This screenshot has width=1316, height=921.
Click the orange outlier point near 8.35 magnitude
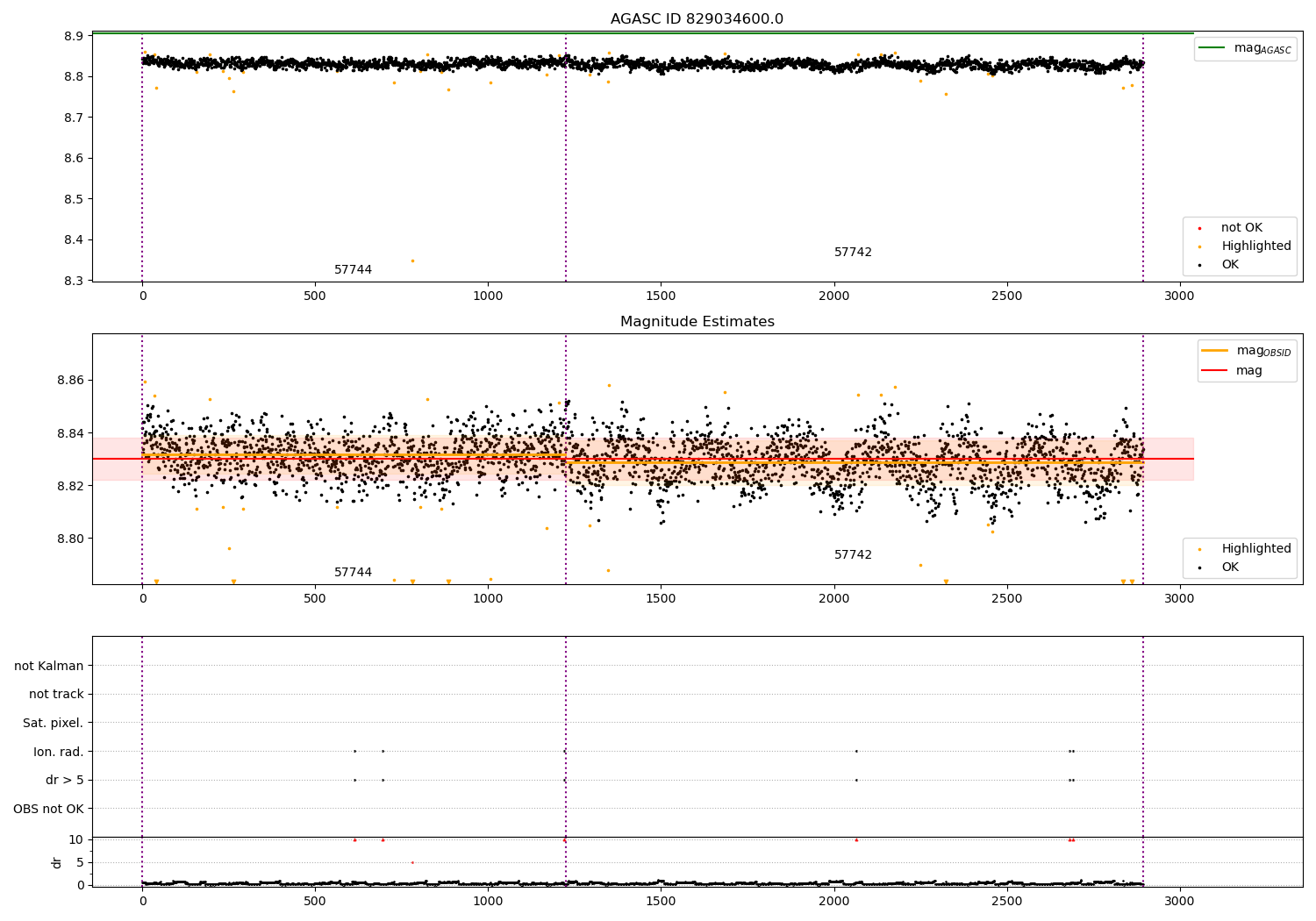[412, 261]
